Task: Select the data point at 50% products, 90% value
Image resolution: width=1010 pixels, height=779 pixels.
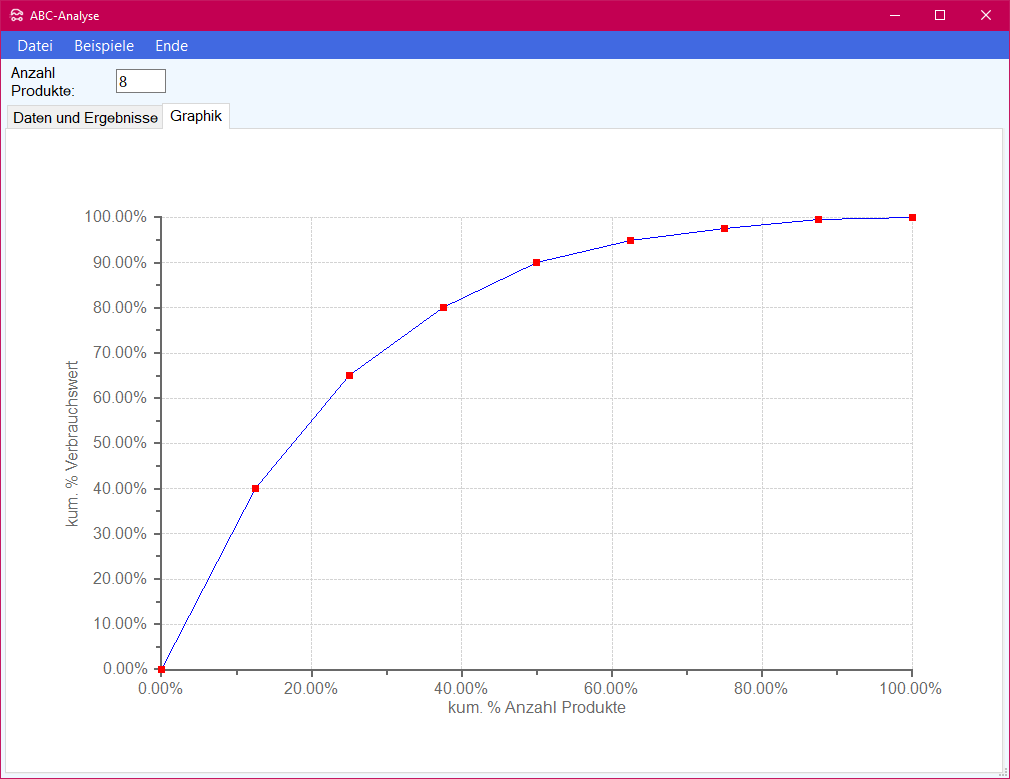Action: click(537, 262)
